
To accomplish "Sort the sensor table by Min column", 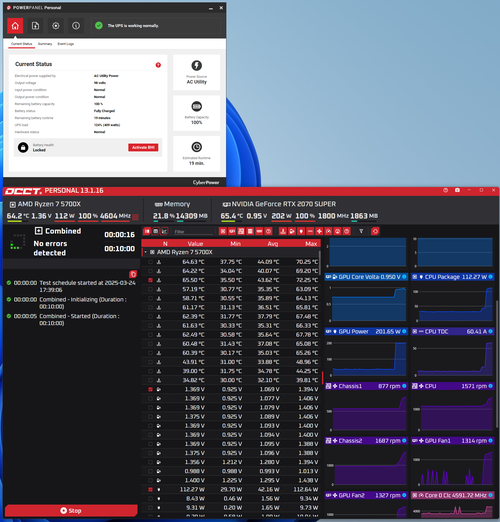I will (x=235, y=244).
